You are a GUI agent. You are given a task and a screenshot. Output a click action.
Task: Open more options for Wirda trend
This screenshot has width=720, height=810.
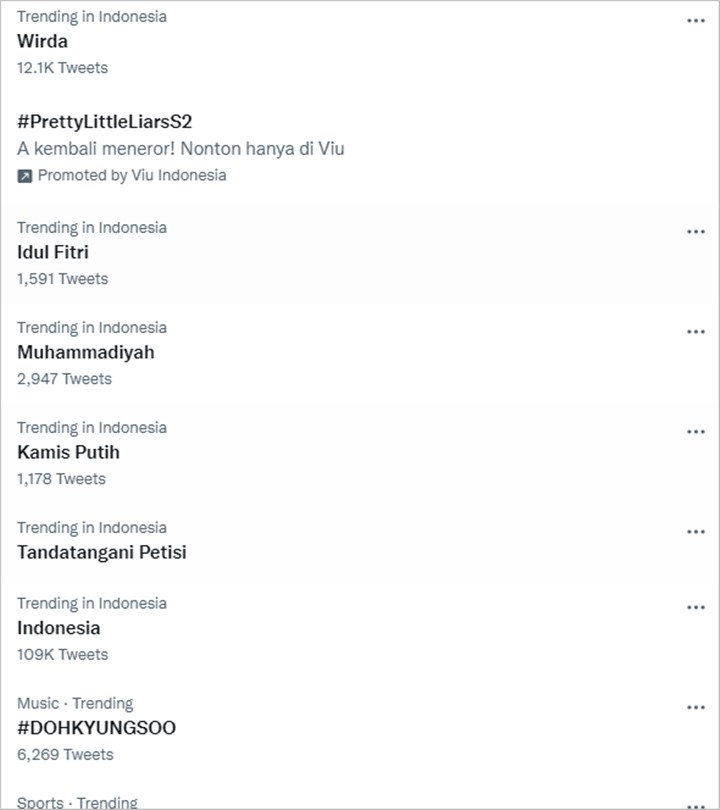[x=696, y=21]
